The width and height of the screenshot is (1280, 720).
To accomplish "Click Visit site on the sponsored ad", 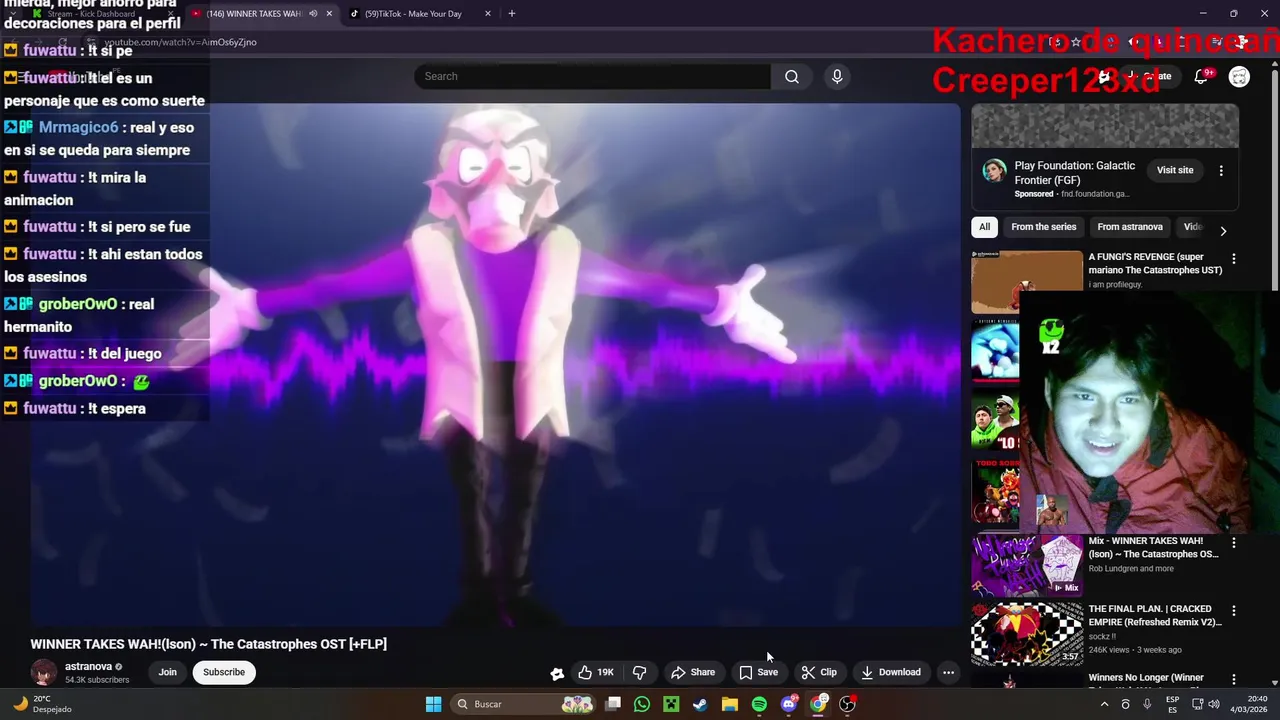I will (x=1175, y=170).
